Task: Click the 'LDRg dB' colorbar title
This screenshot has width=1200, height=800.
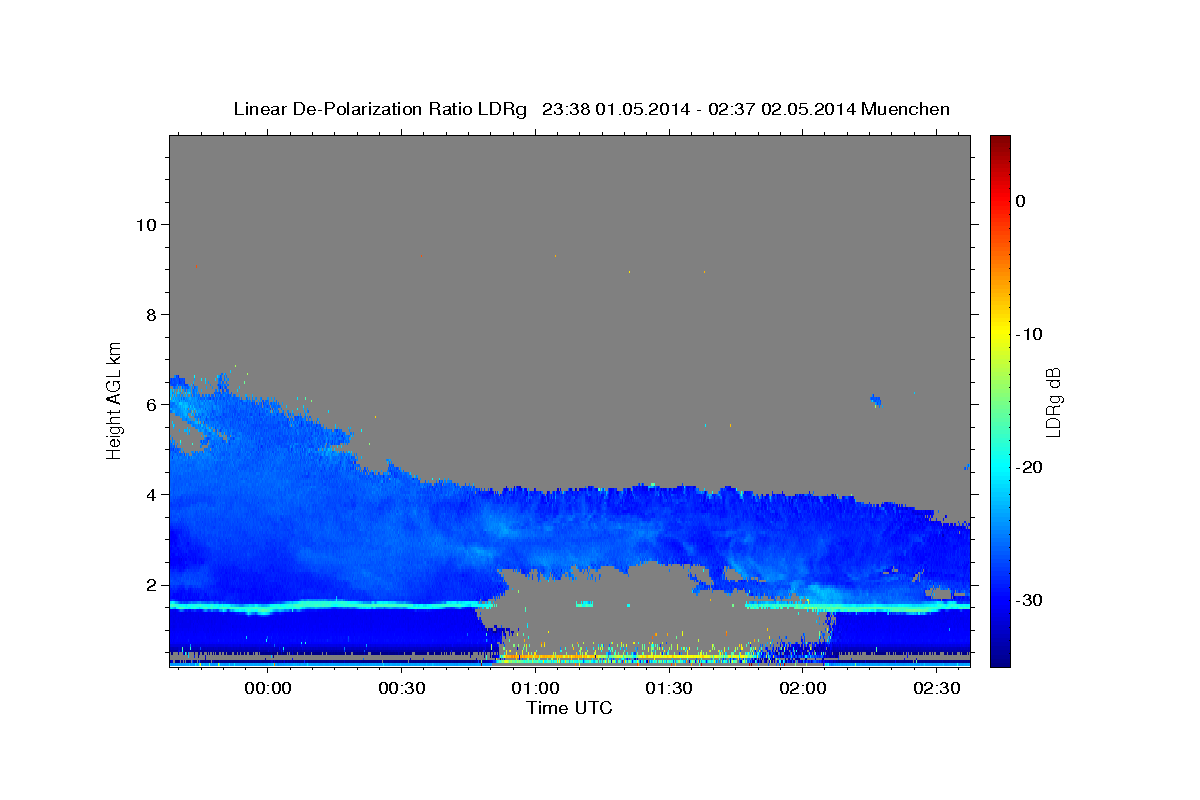Action: (x=1053, y=401)
